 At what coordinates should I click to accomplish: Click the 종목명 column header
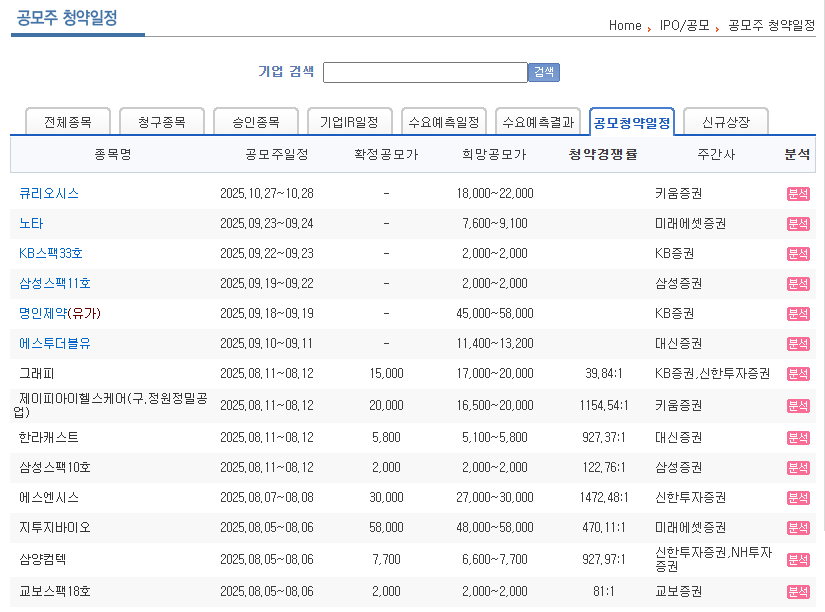pyautogui.click(x=113, y=154)
